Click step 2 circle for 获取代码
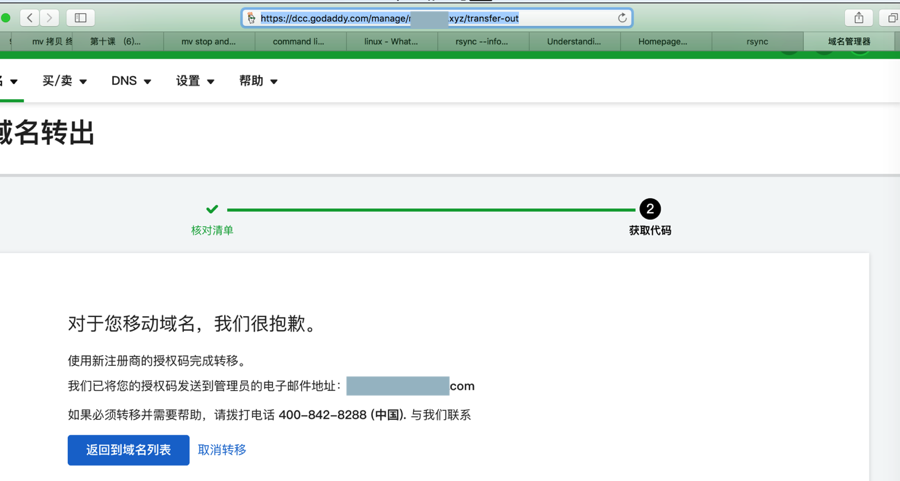 coord(650,209)
